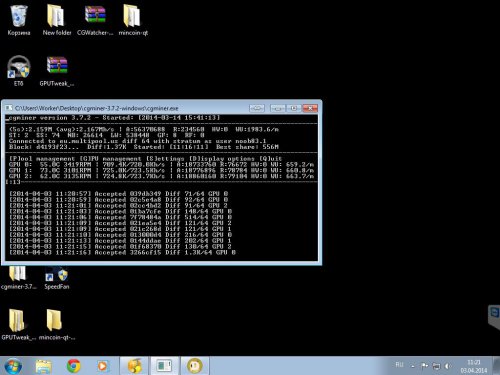Open the TeamViewer side panel tab
Image resolution: width=500 pixels, height=375 pixels.
click(x=494, y=315)
